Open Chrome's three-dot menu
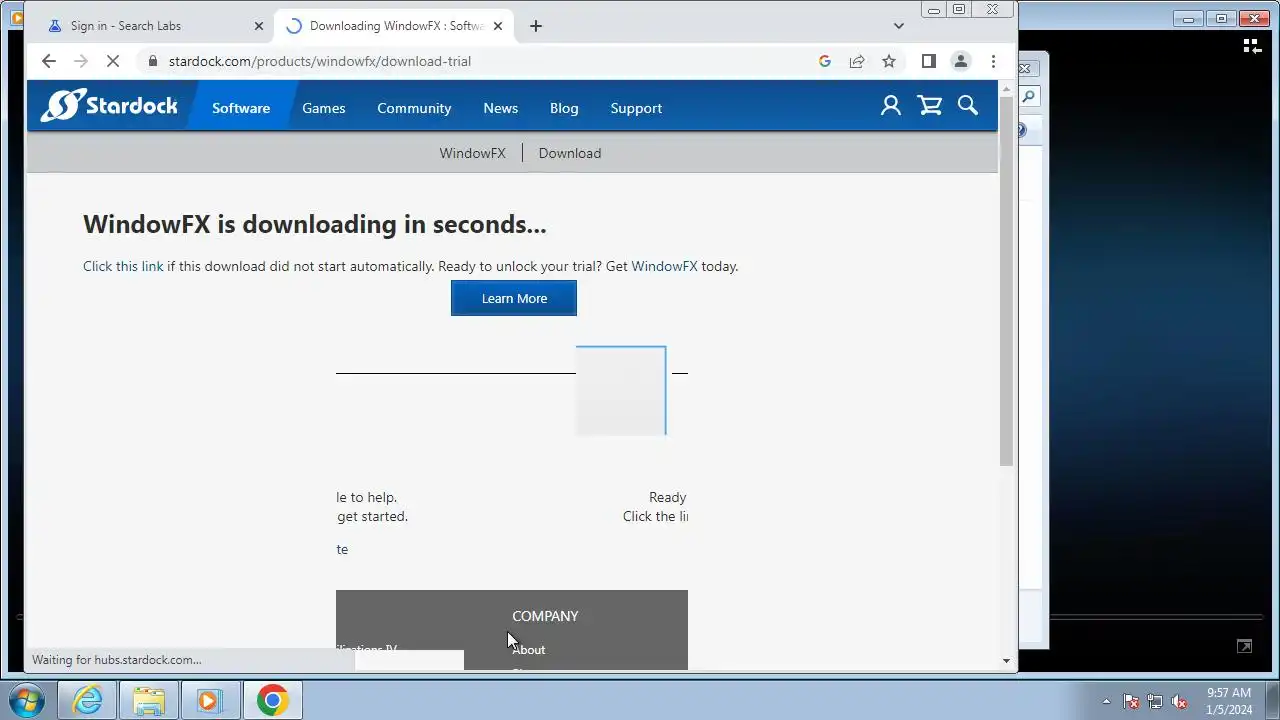The image size is (1280, 720). click(x=993, y=61)
